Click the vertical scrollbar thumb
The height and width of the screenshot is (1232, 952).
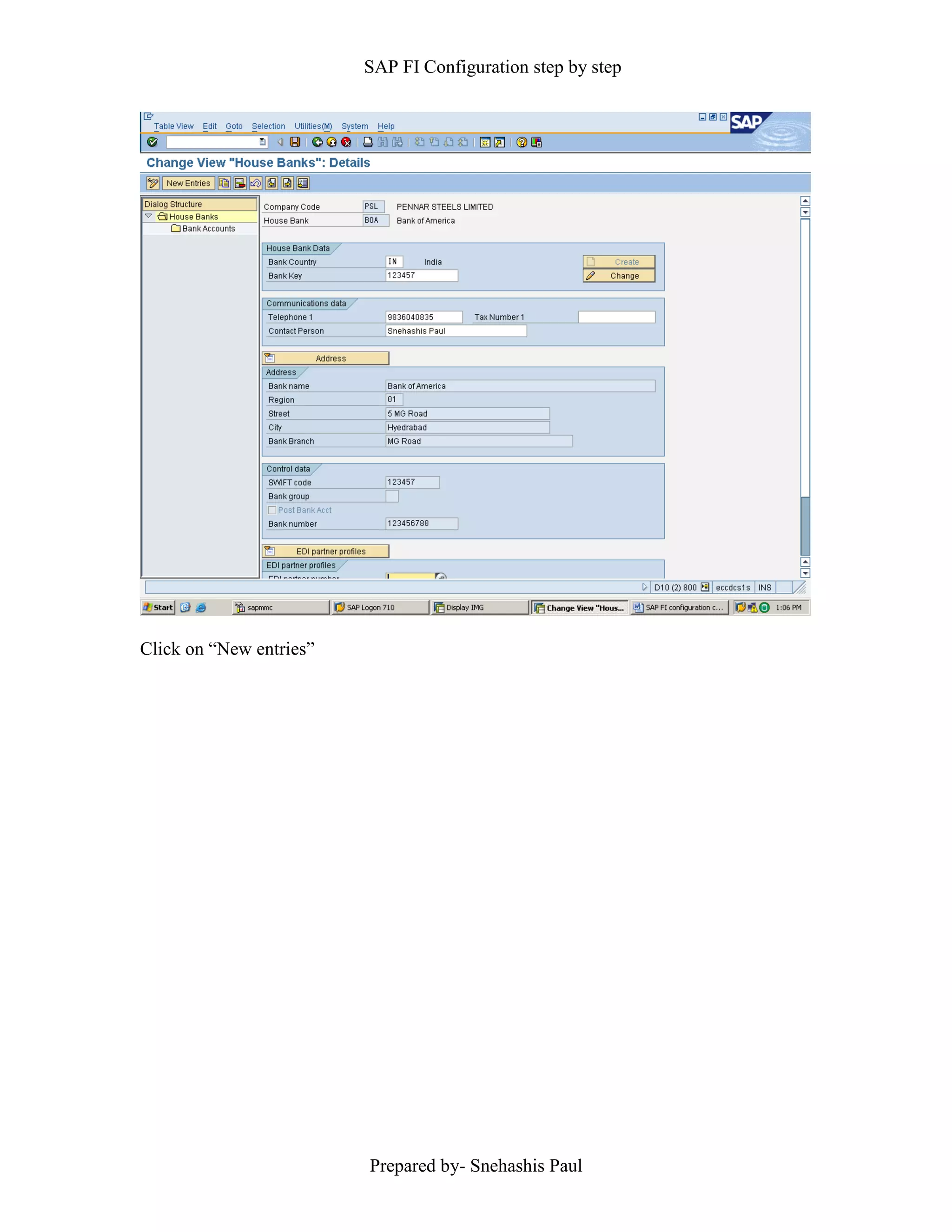coord(806,526)
